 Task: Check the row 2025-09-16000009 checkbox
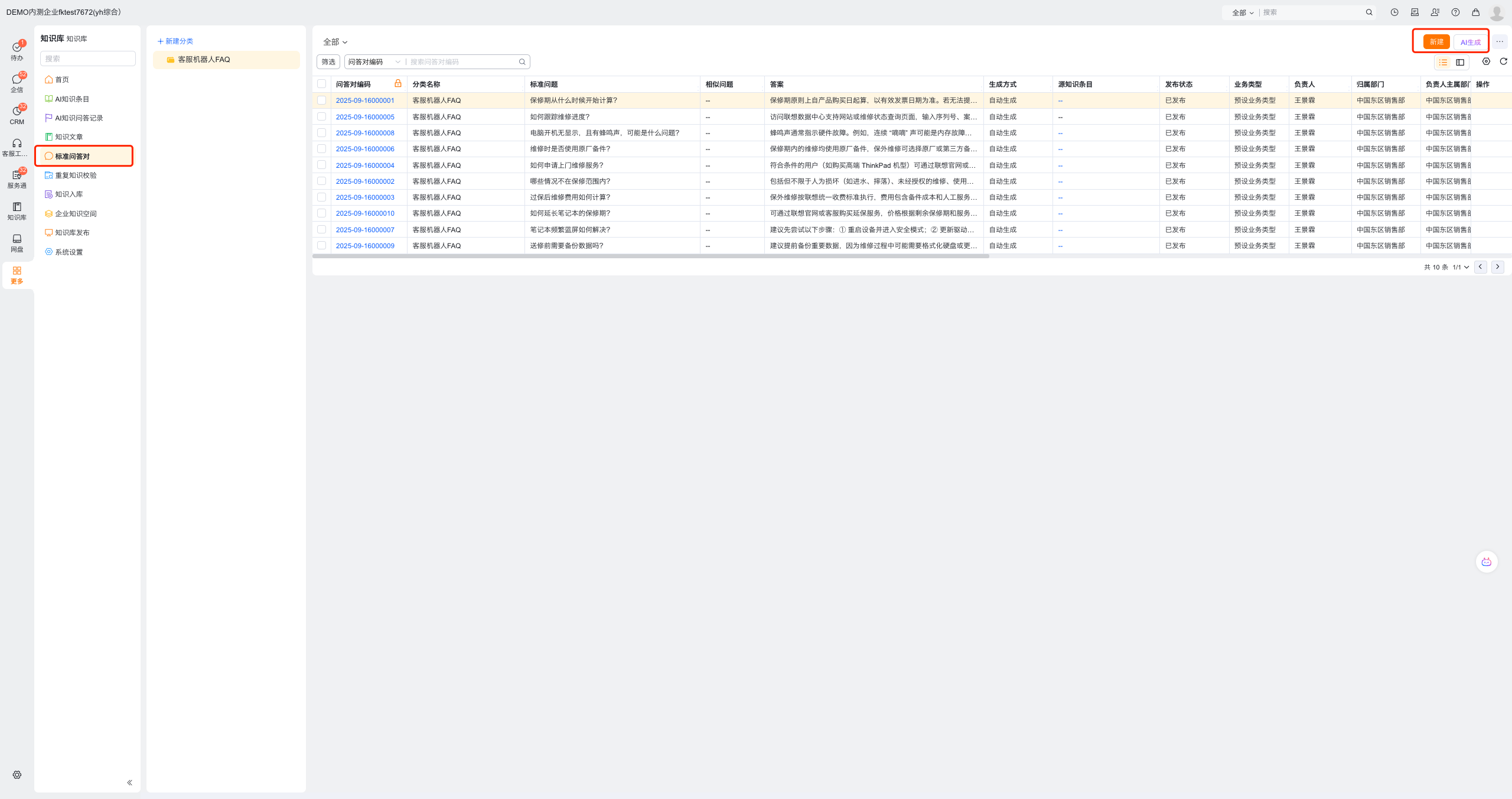[x=321, y=245]
